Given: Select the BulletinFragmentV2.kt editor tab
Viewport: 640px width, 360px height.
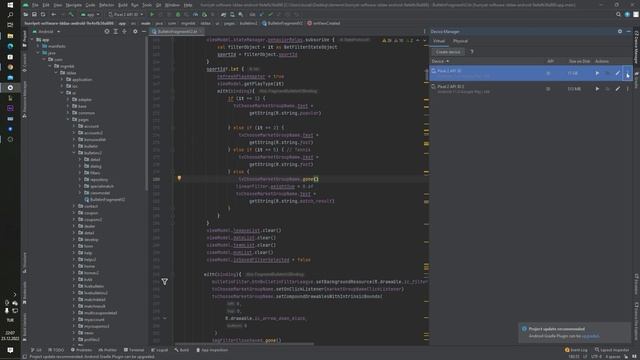Looking at the screenshot, I should pos(176,31).
